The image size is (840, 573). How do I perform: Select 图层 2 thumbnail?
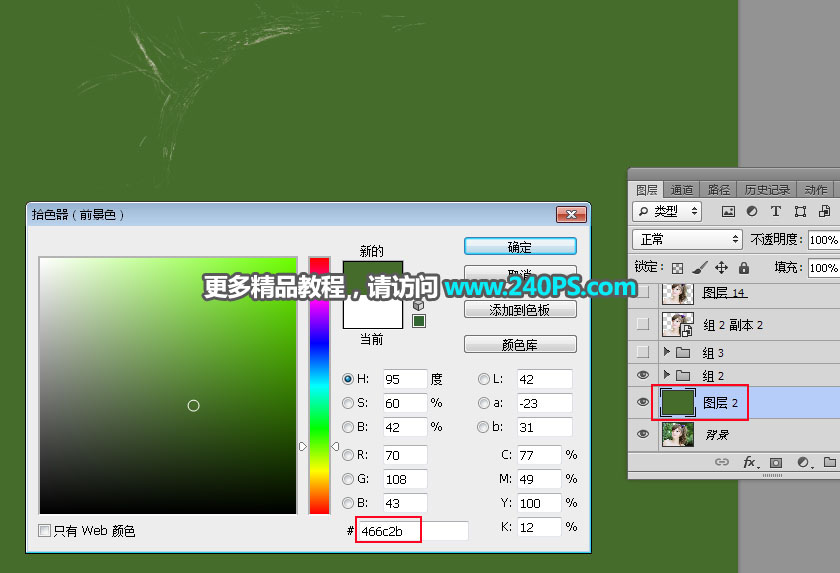678,402
